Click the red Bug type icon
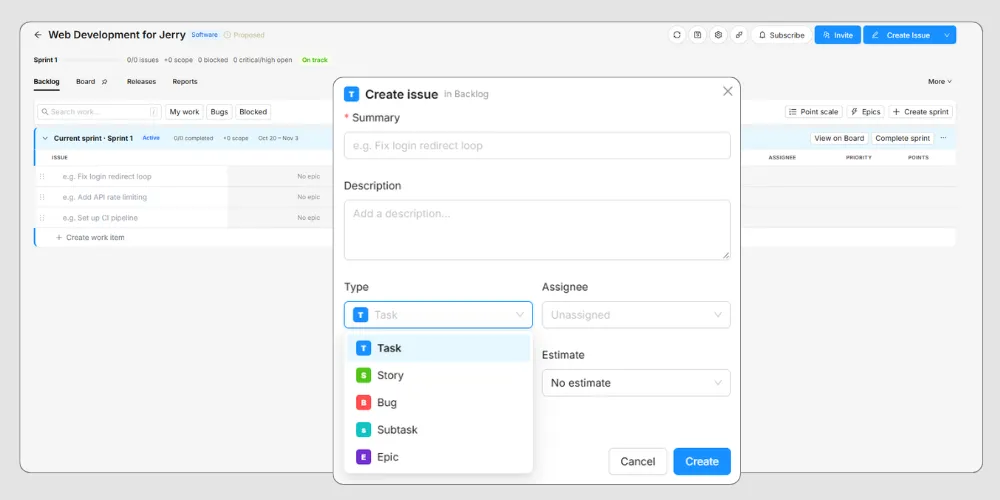 (364, 402)
